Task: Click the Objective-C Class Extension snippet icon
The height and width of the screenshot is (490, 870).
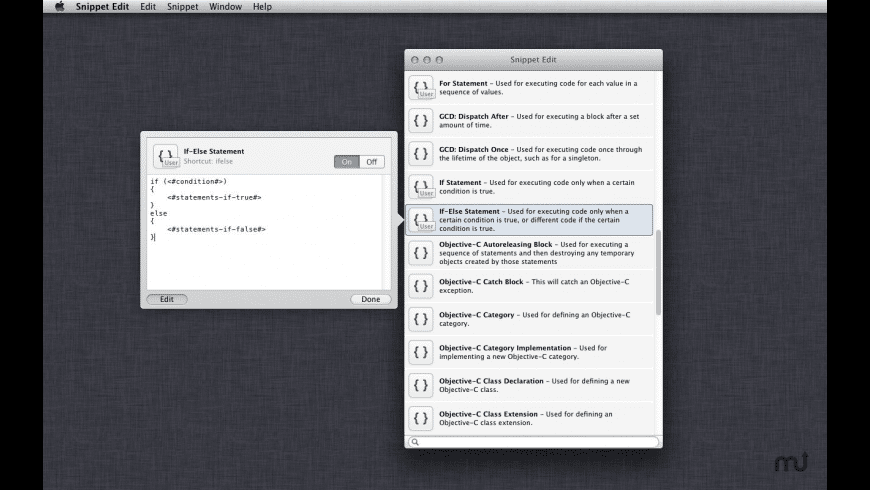Action: click(x=421, y=418)
